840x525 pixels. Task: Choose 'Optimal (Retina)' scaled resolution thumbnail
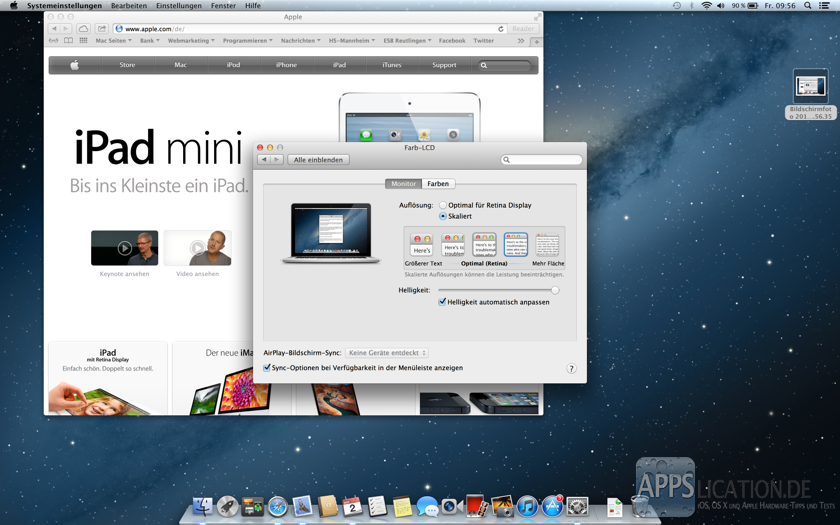pyautogui.click(x=484, y=245)
